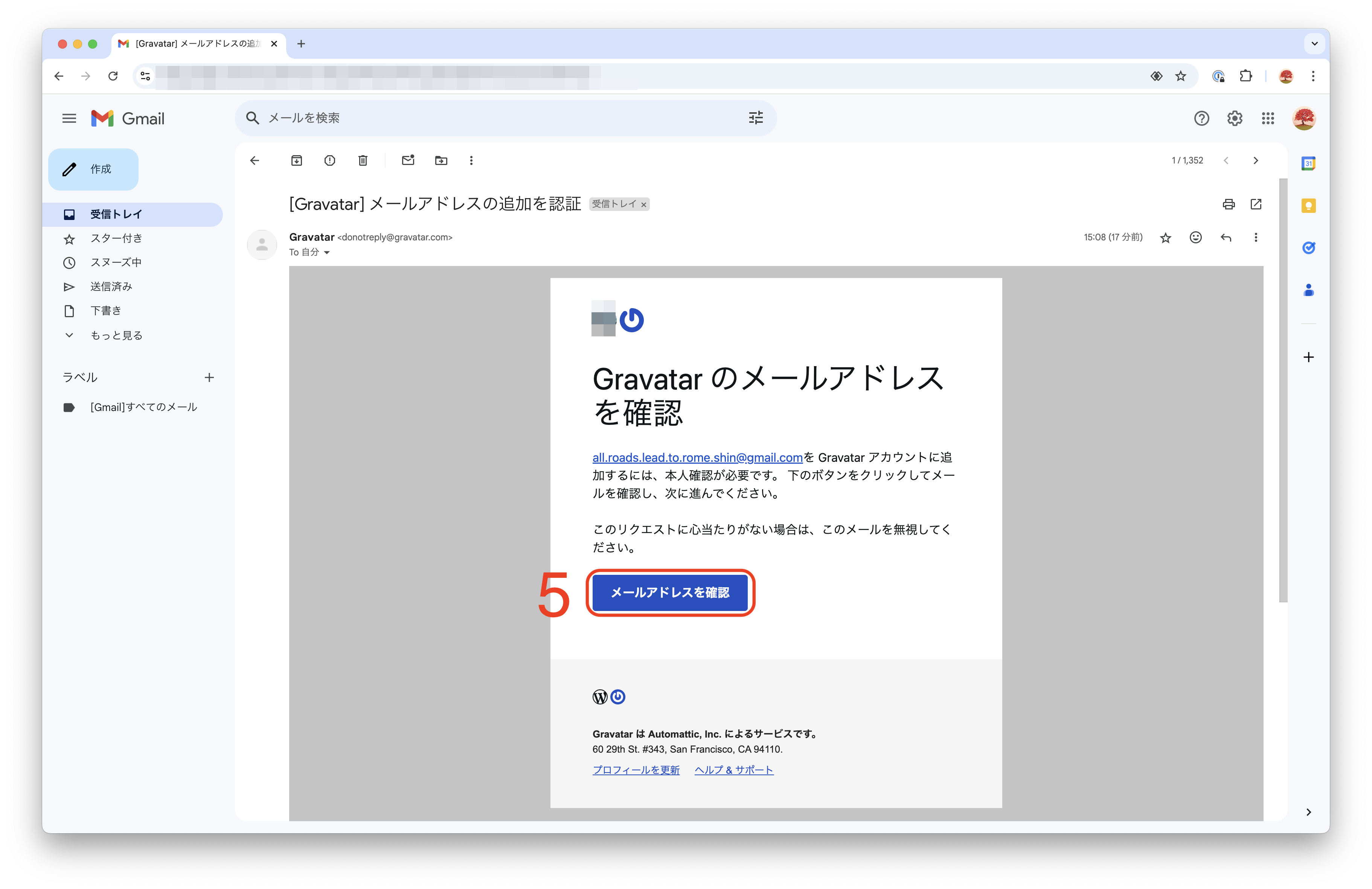
Task: Open the Gmail main menu hamburger
Action: (69, 118)
